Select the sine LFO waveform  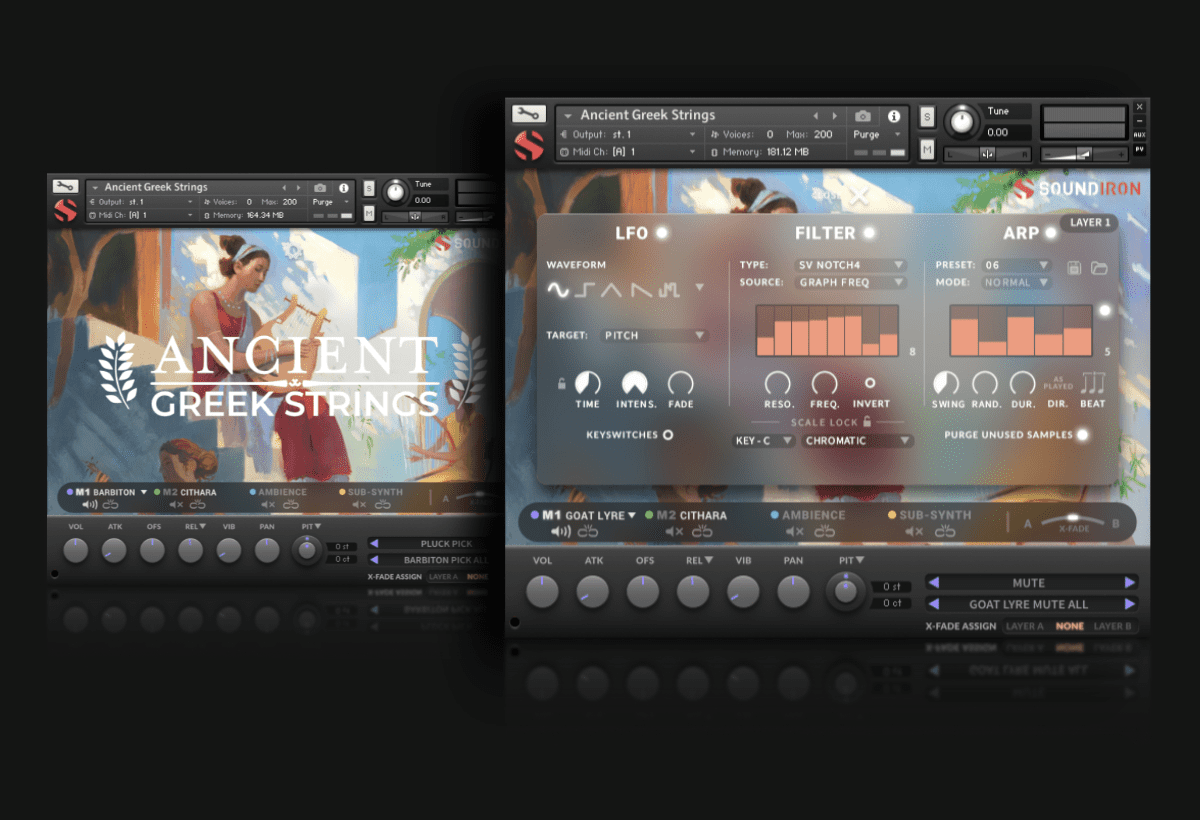pos(557,290)
